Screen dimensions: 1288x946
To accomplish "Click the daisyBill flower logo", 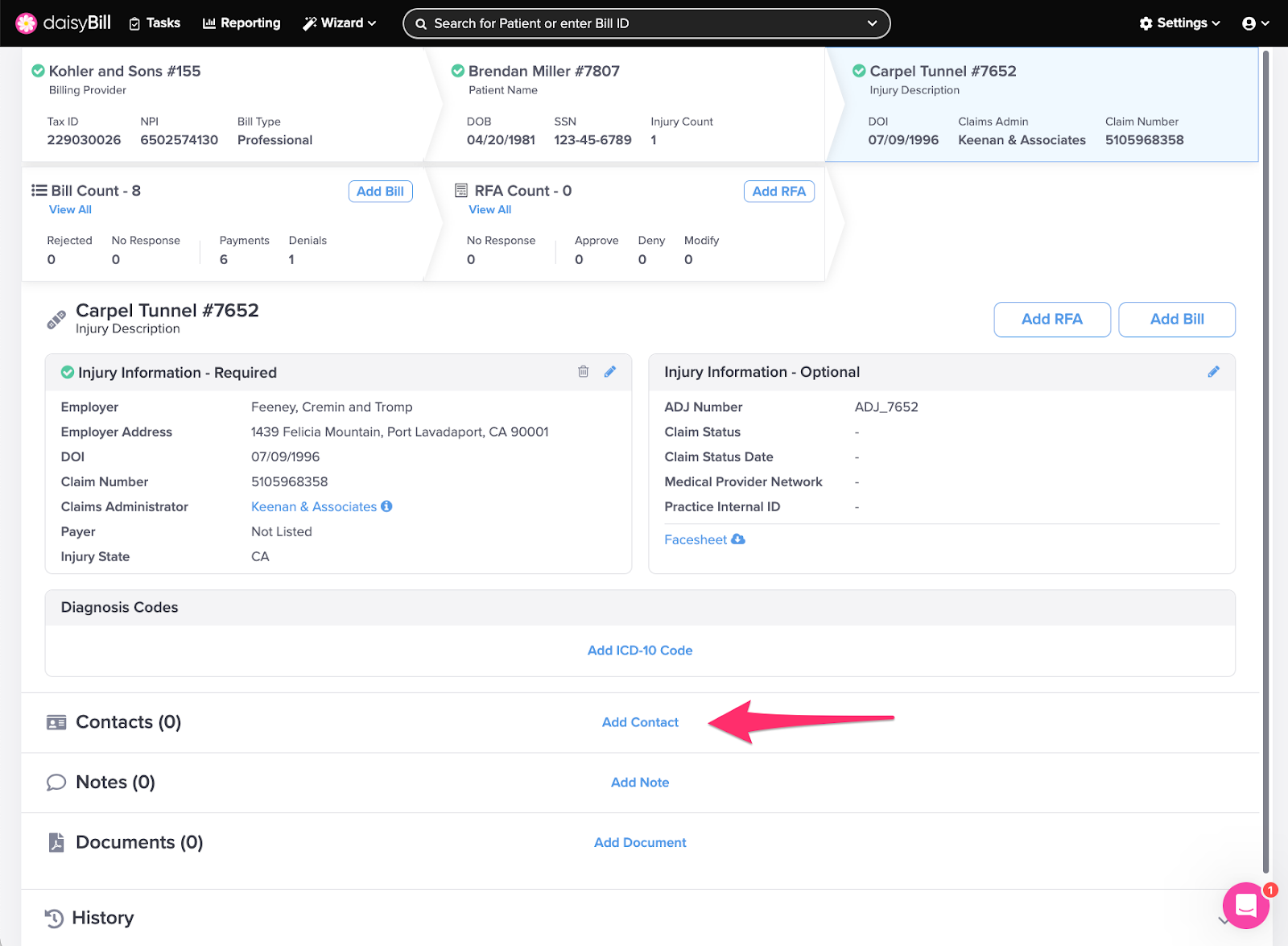I will pos(26,23).
